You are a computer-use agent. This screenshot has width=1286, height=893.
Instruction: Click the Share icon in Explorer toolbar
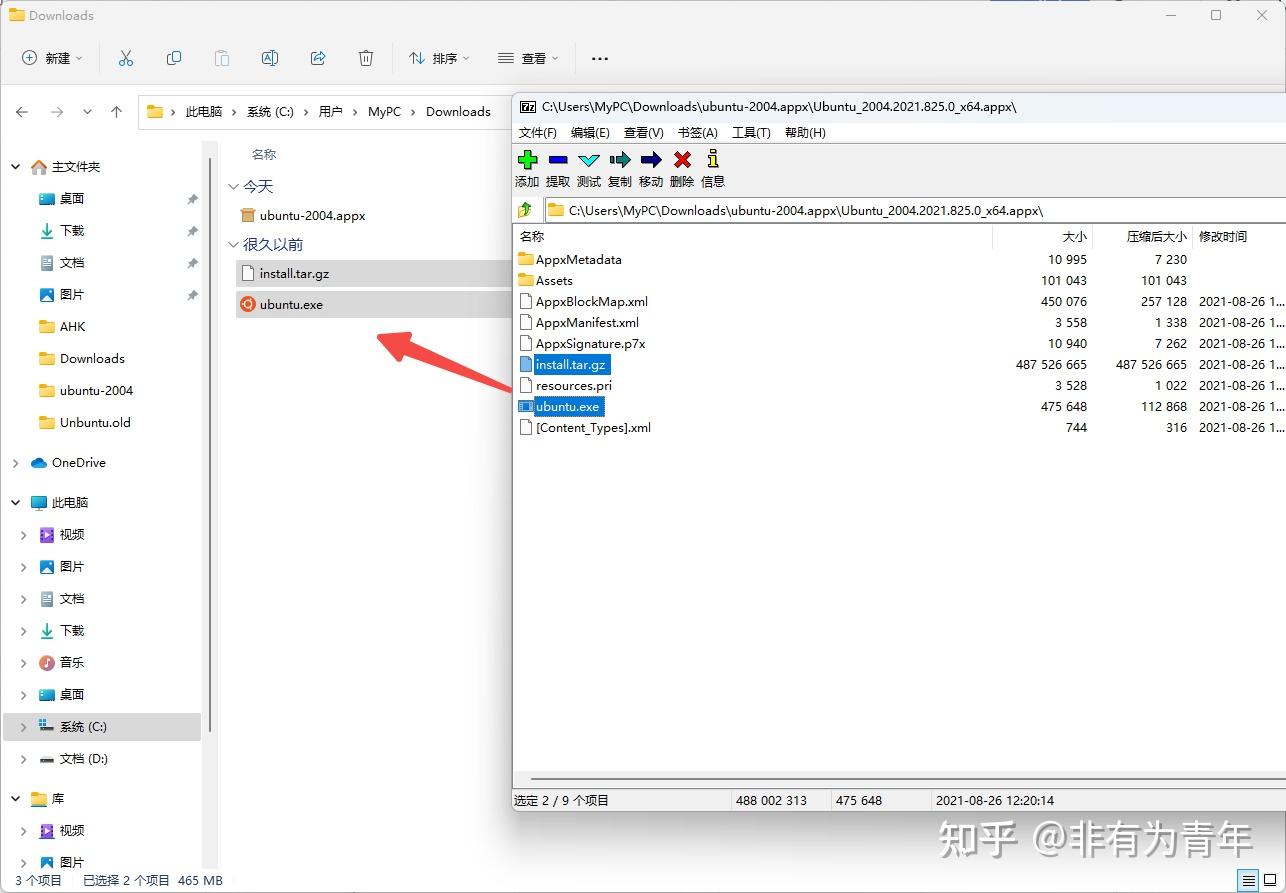[x=318, y=58]
